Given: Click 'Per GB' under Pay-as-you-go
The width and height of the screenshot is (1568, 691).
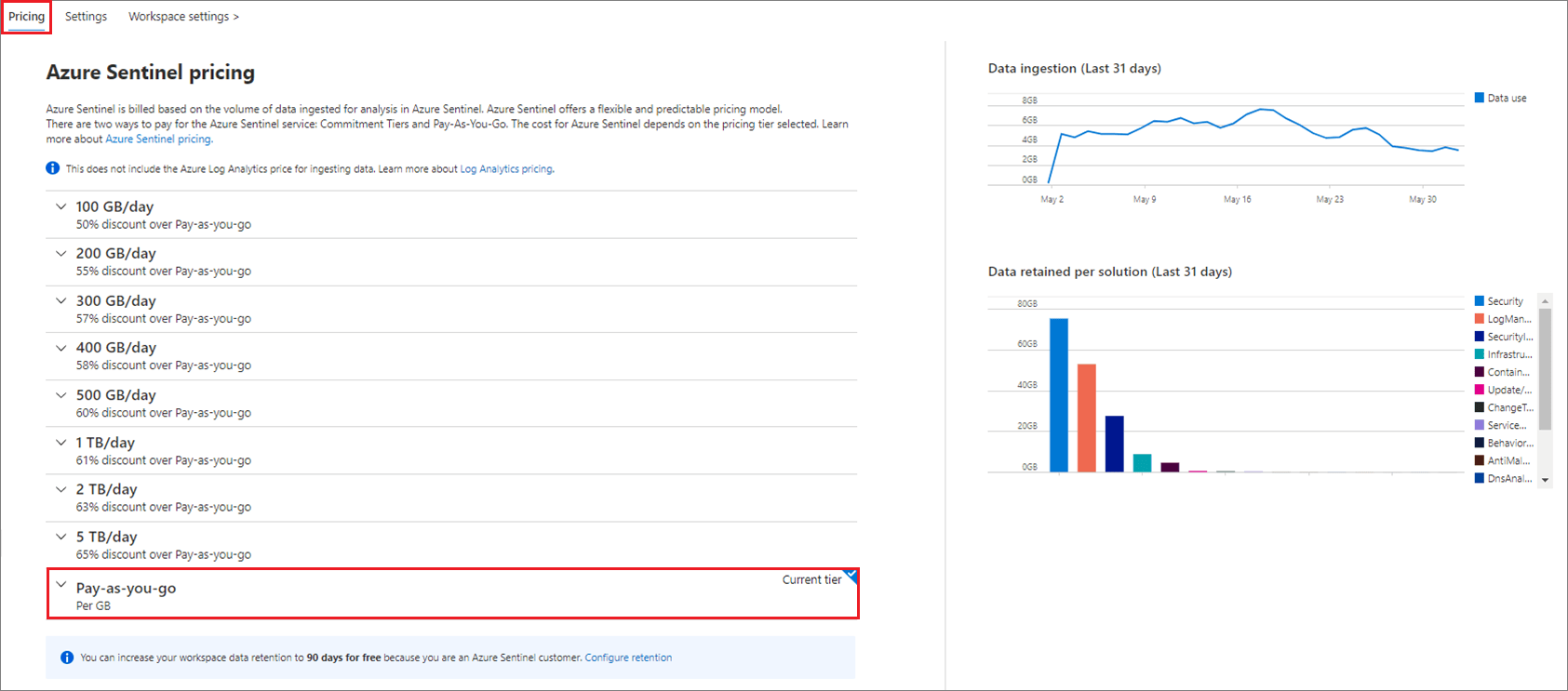Looking at the screenshot, I should point(93,605).
